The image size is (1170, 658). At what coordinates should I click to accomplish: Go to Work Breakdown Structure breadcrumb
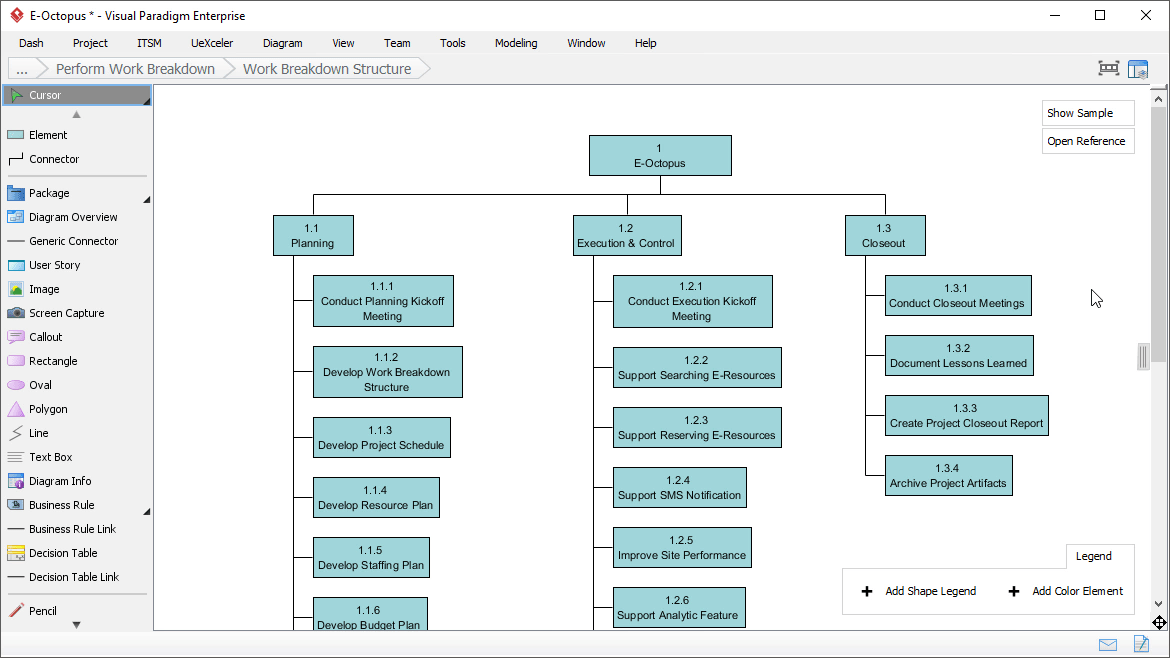click(327, 69)
